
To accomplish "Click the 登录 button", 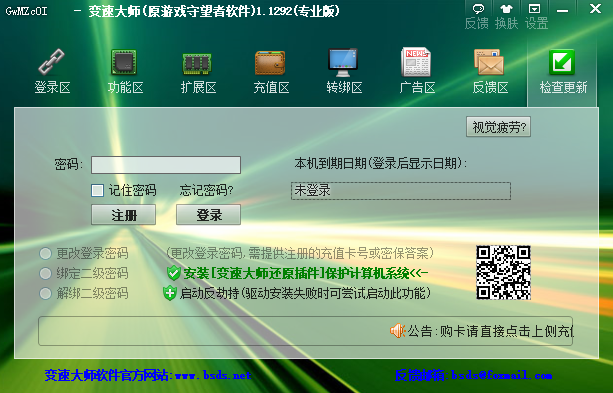I will coord(208,215).
